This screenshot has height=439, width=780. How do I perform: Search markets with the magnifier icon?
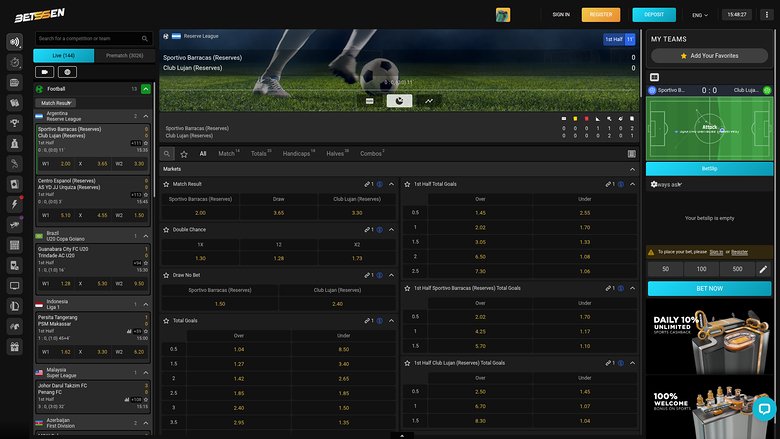click(168, 154)
